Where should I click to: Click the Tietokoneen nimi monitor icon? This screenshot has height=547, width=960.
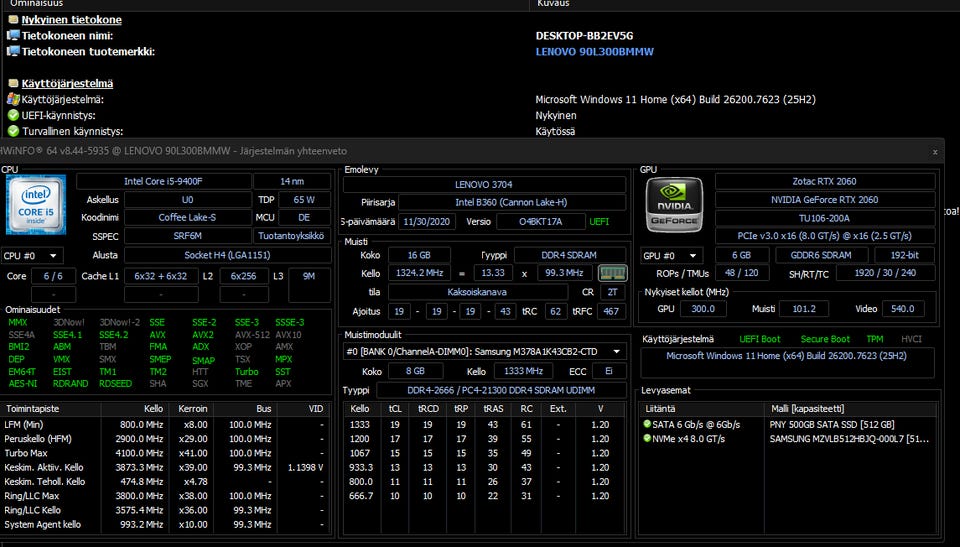(x=13, y=36)
